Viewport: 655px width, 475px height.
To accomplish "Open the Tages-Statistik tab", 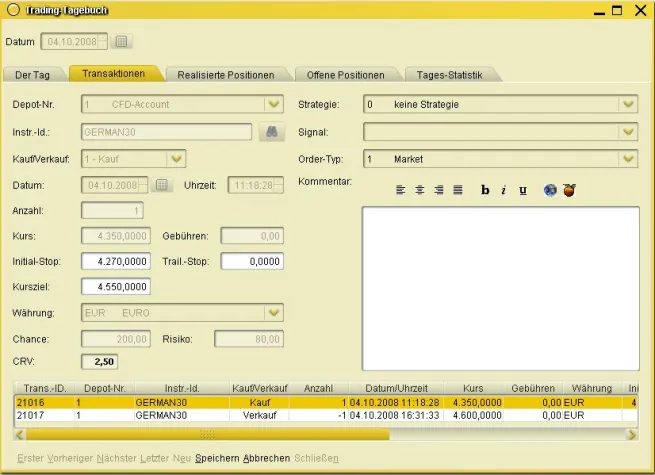I will tap(450, 75).
